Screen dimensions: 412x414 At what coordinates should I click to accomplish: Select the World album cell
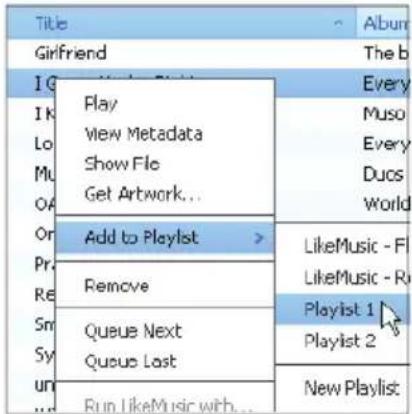point(386,204)
